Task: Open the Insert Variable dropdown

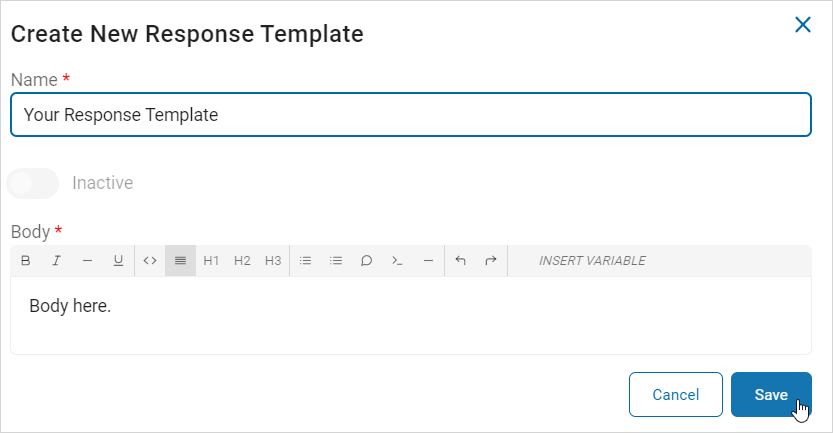Action: (592, 261)
